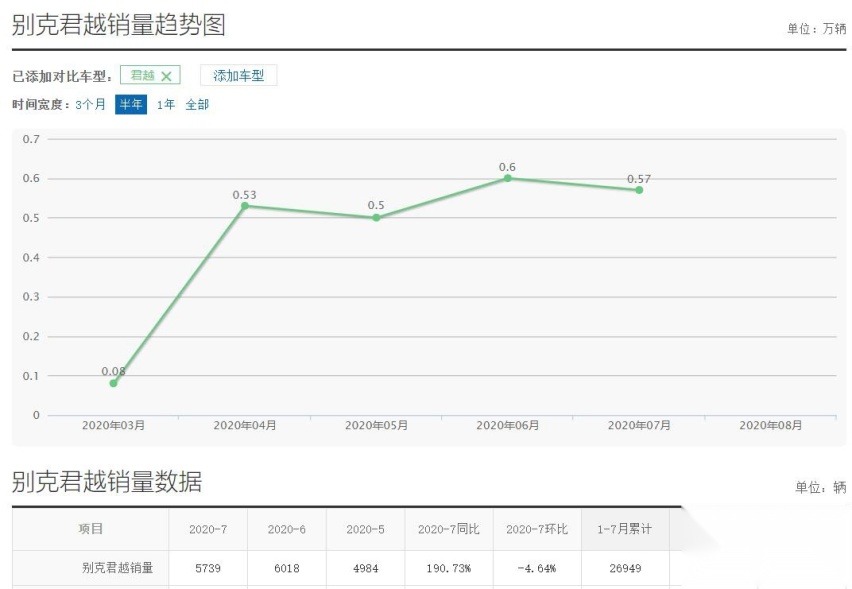This screenshot has width=852, height=589.
Task: Click the 单位：万辆 unit label
Action: 816,28
